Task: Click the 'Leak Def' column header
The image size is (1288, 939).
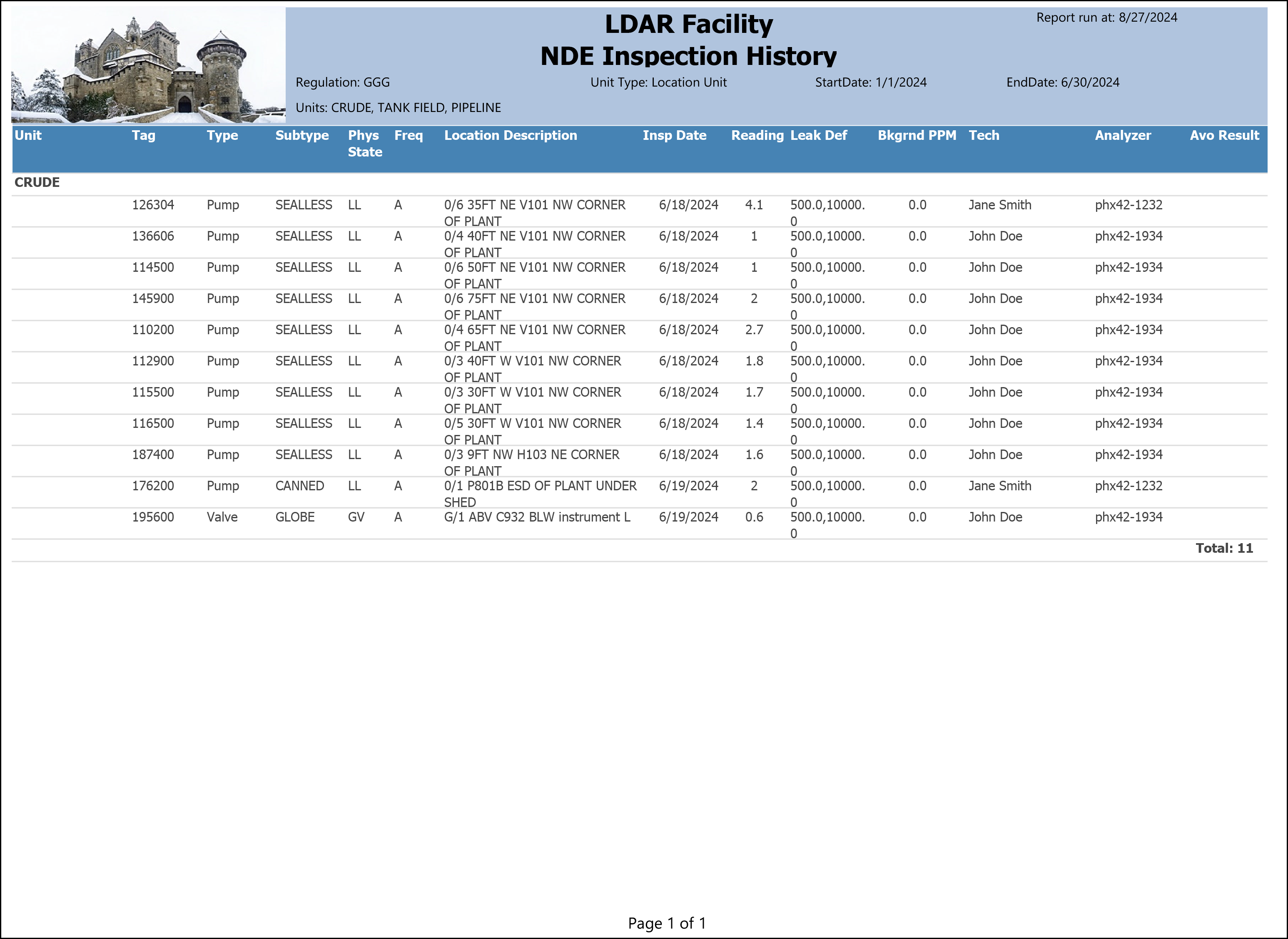Action: pyautogui.click(x=818, y=135)
